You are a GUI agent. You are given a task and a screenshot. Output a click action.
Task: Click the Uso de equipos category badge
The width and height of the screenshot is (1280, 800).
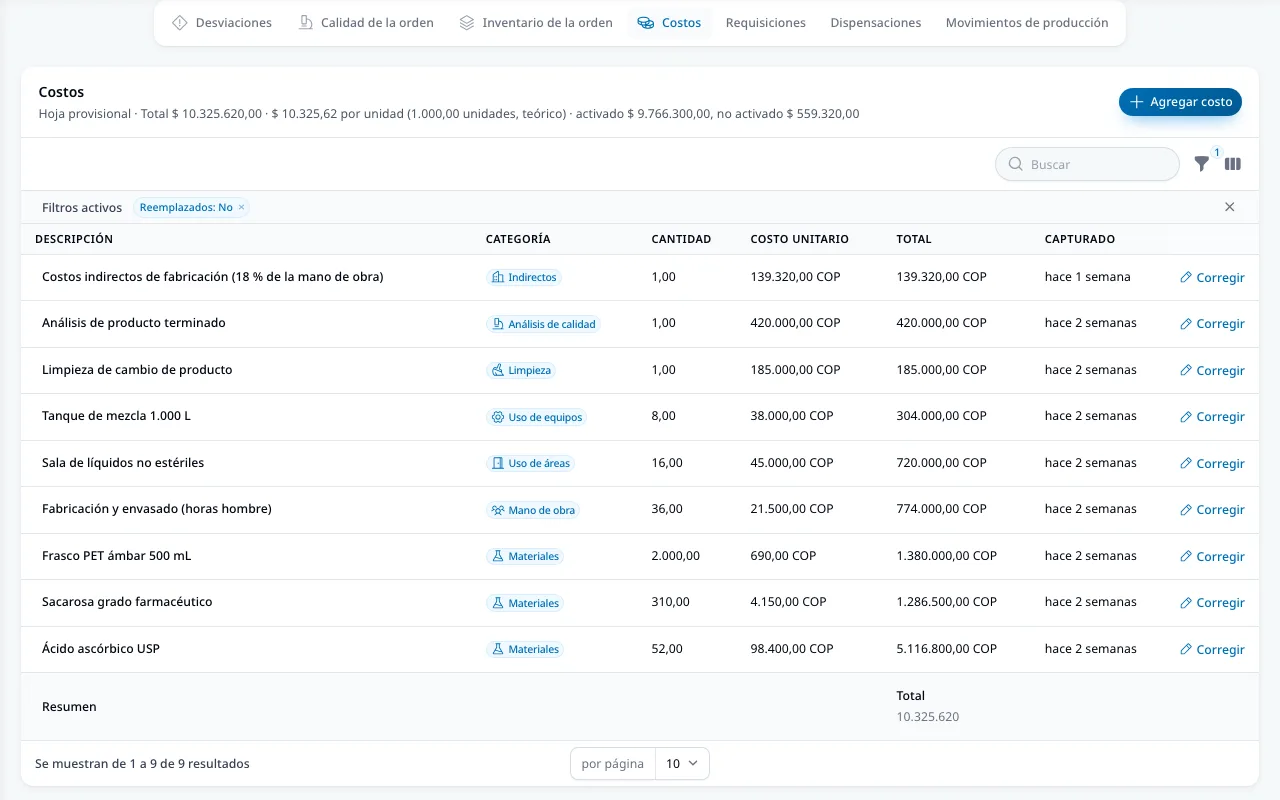536,417
